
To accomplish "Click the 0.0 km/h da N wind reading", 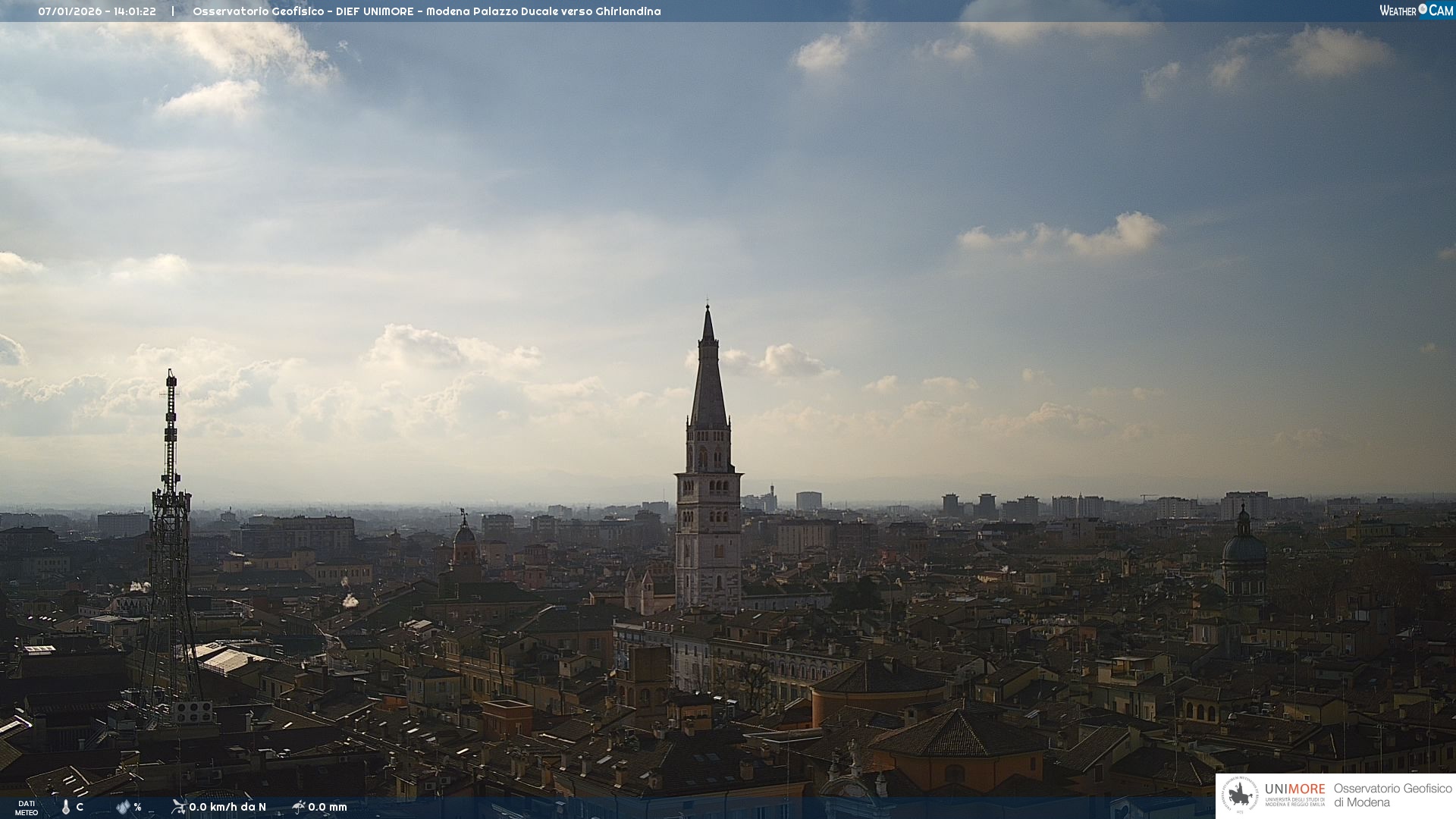I will click(x=227, y=807).
